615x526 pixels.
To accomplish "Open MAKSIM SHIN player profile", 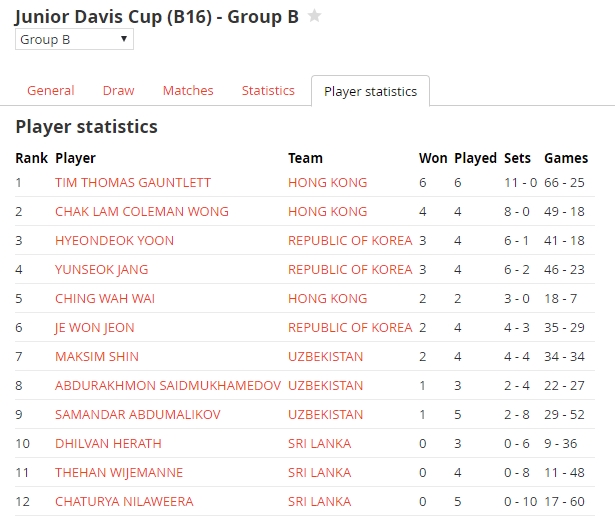I will [x=97, y=357].
